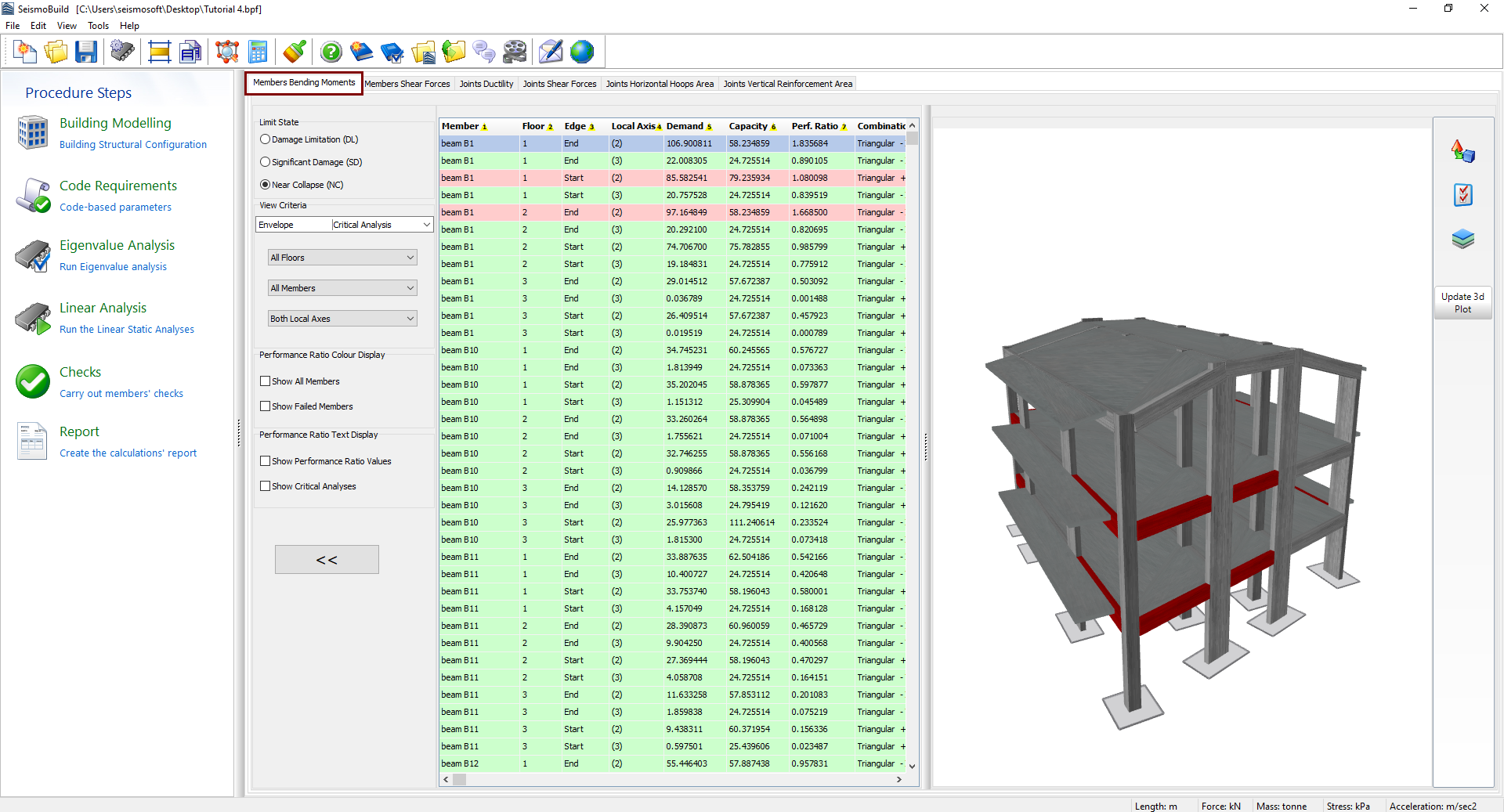
Task: Open help via the green question mark icon
Action: pyautogui.click(x=331, y=52)
